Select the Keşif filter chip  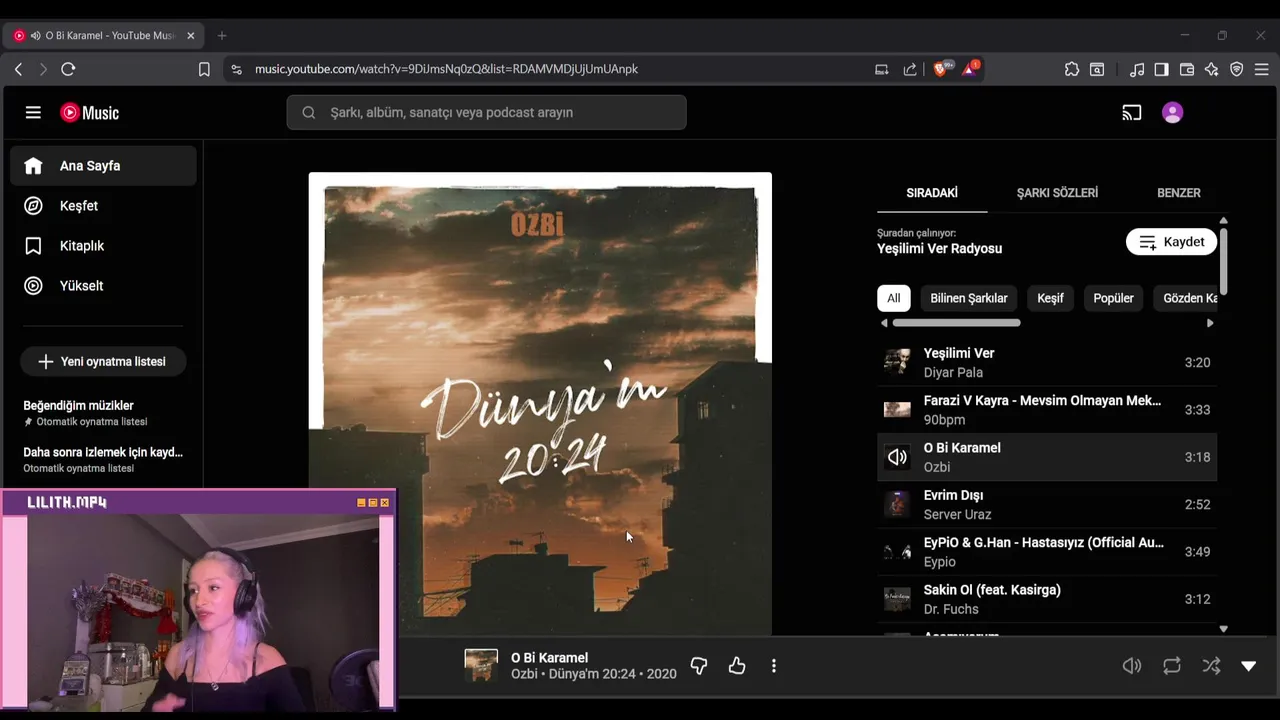(1050, 298)
